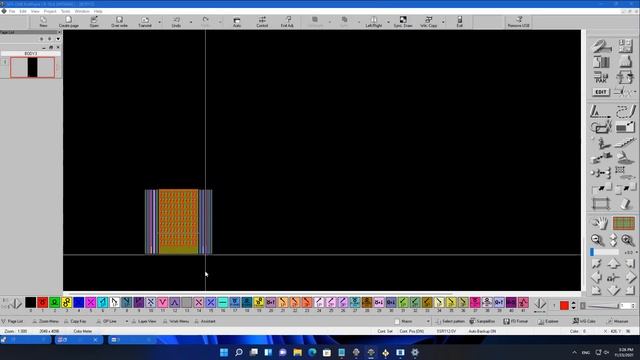Click the FD Format button
Viewport: 640px width, 360px height.
(516, 322)
